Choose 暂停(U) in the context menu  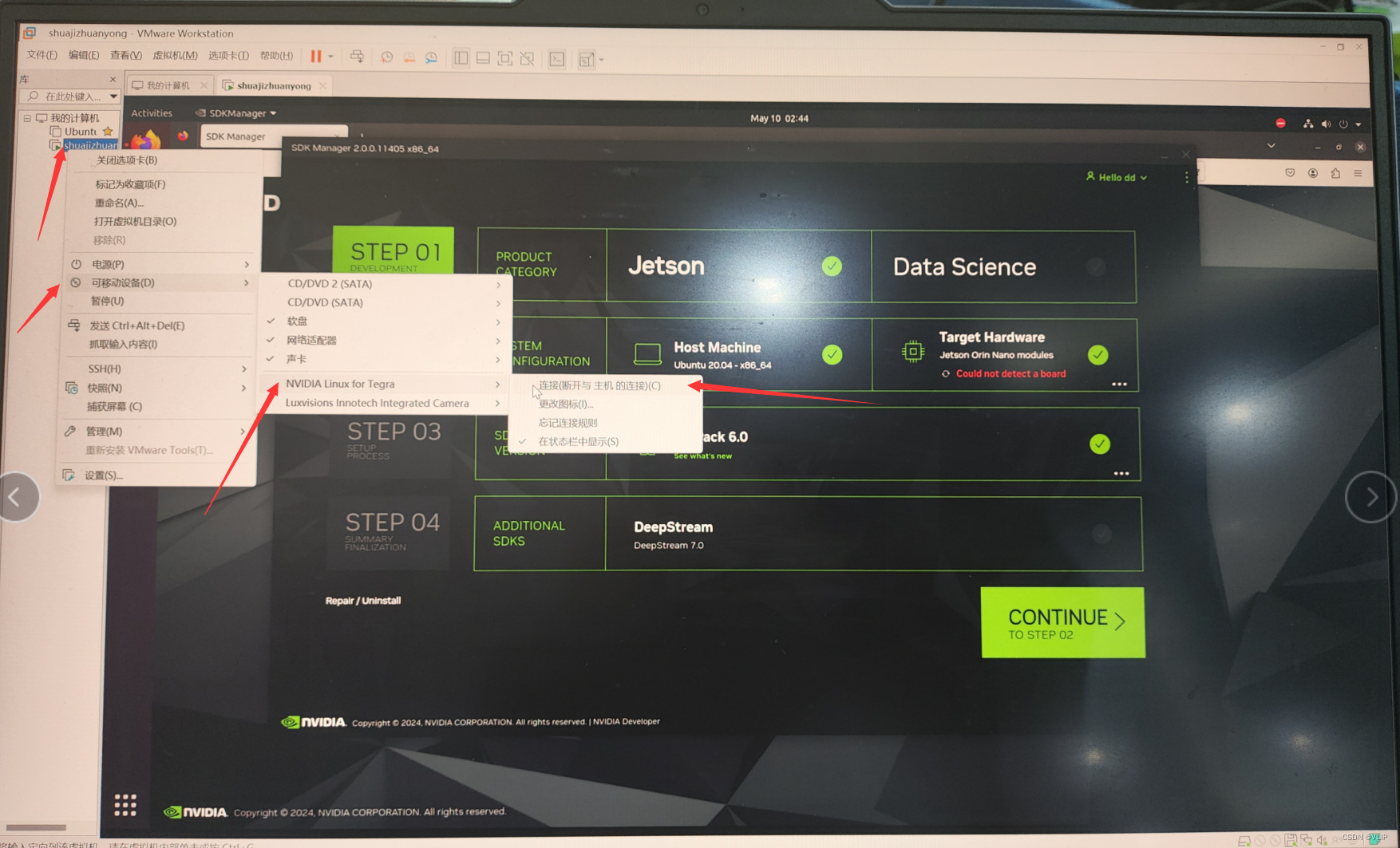107,302
